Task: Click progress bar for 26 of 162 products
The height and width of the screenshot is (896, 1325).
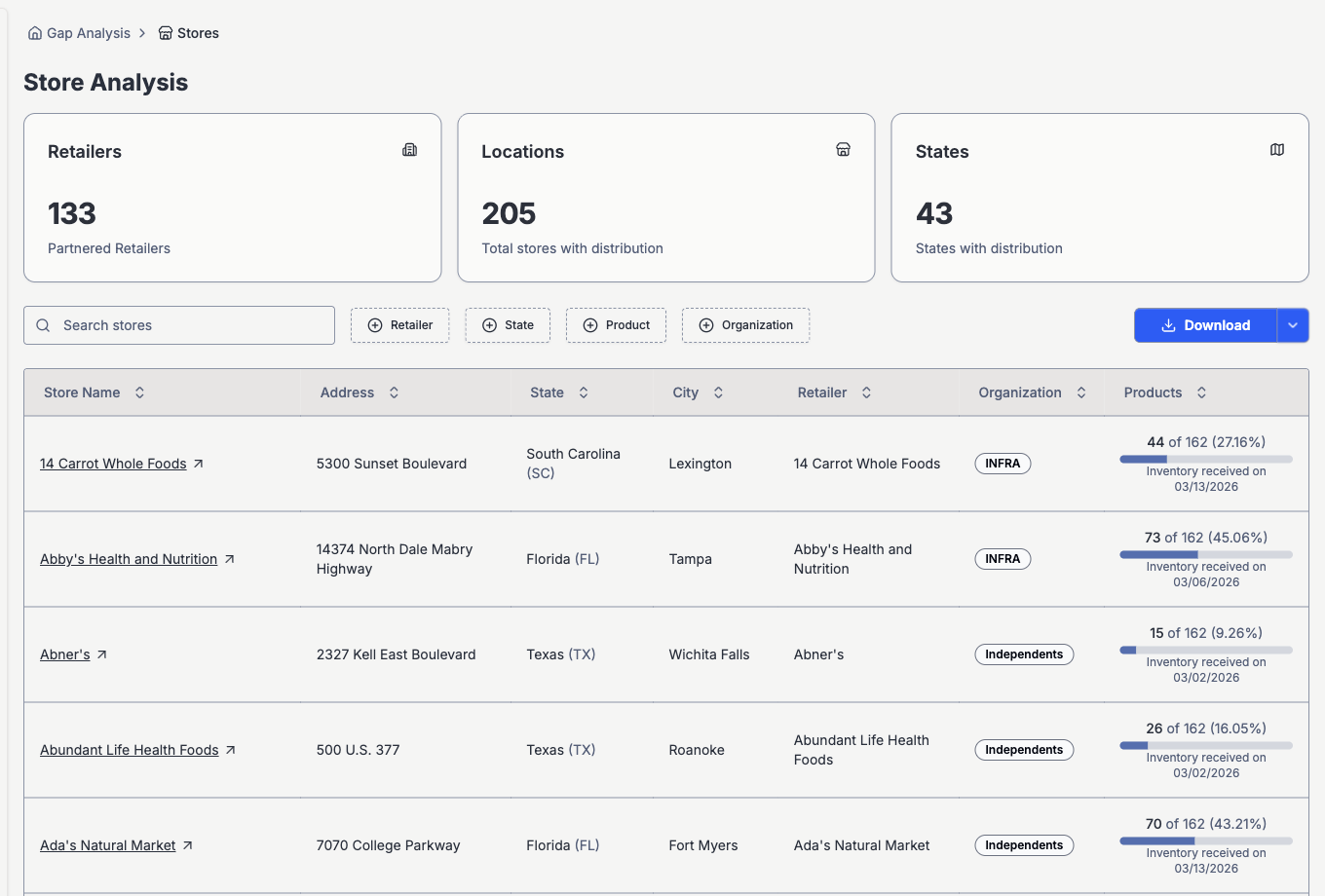Action: coord(1206,745)
